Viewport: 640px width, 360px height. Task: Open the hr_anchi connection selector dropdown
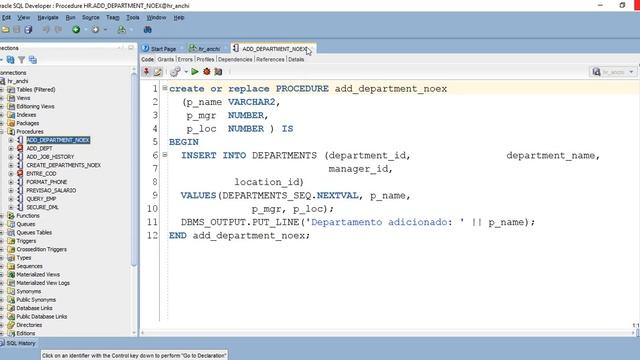click(x=631, y=72)
